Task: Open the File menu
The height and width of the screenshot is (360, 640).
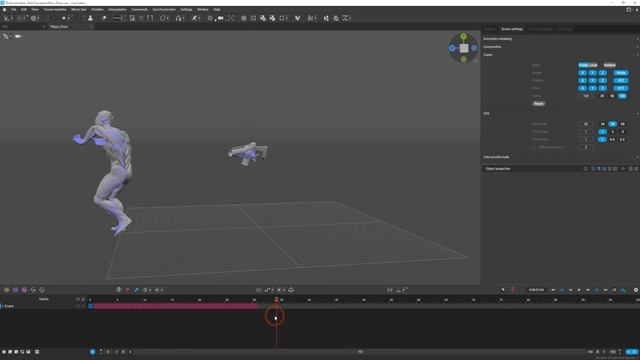Action: click(x=13, y=9)
